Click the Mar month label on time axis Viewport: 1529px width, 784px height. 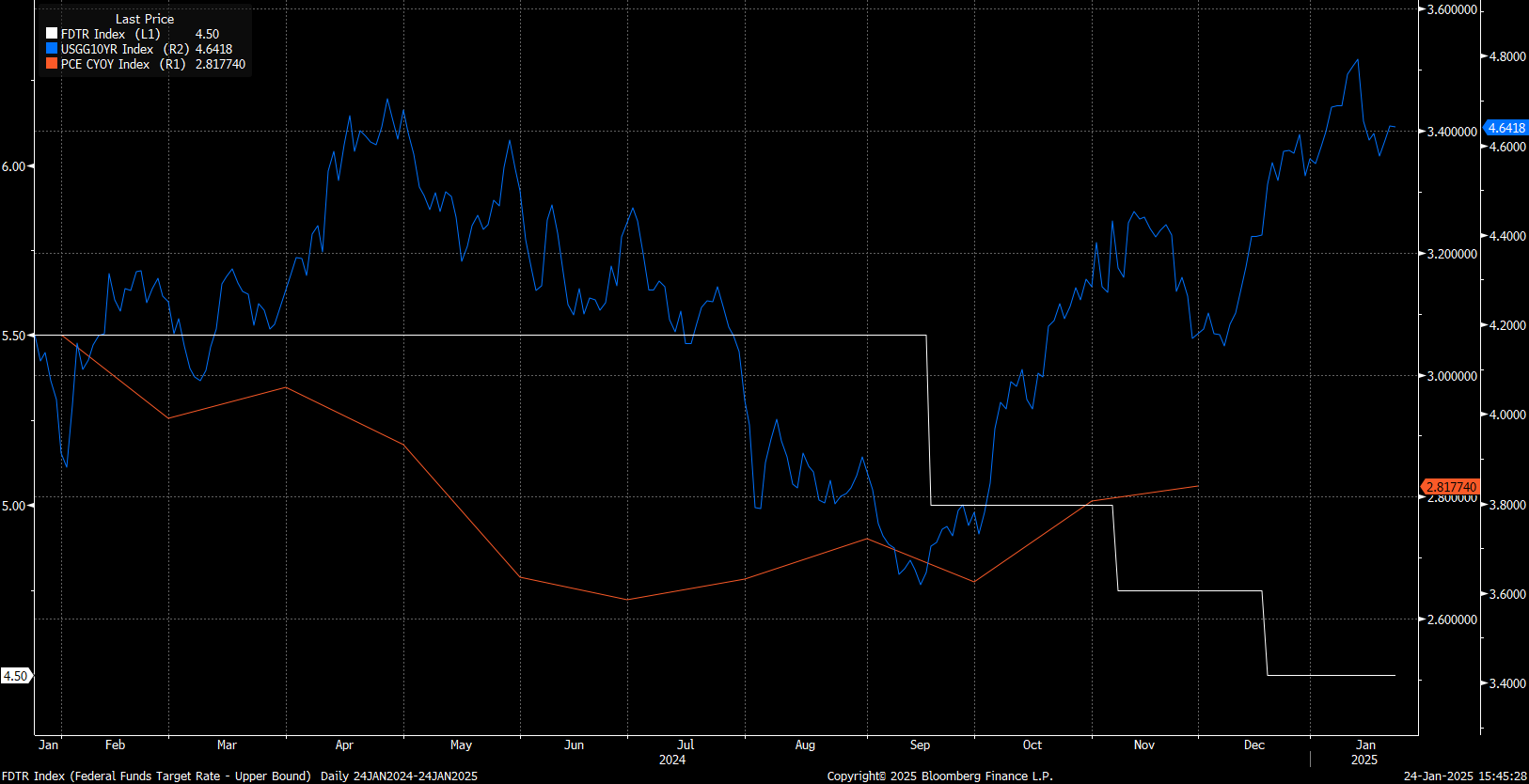click(227, 745)
